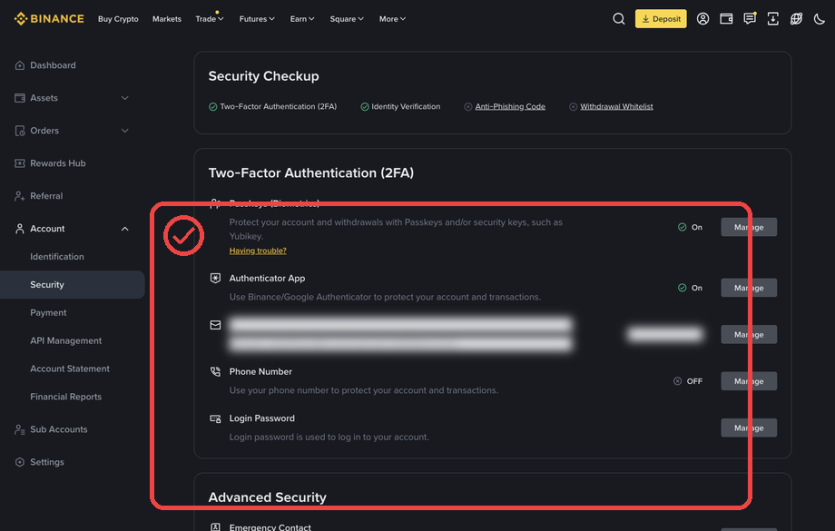Click the Settings gear icon in sidebar
The image size is (835, 531).
20,462
